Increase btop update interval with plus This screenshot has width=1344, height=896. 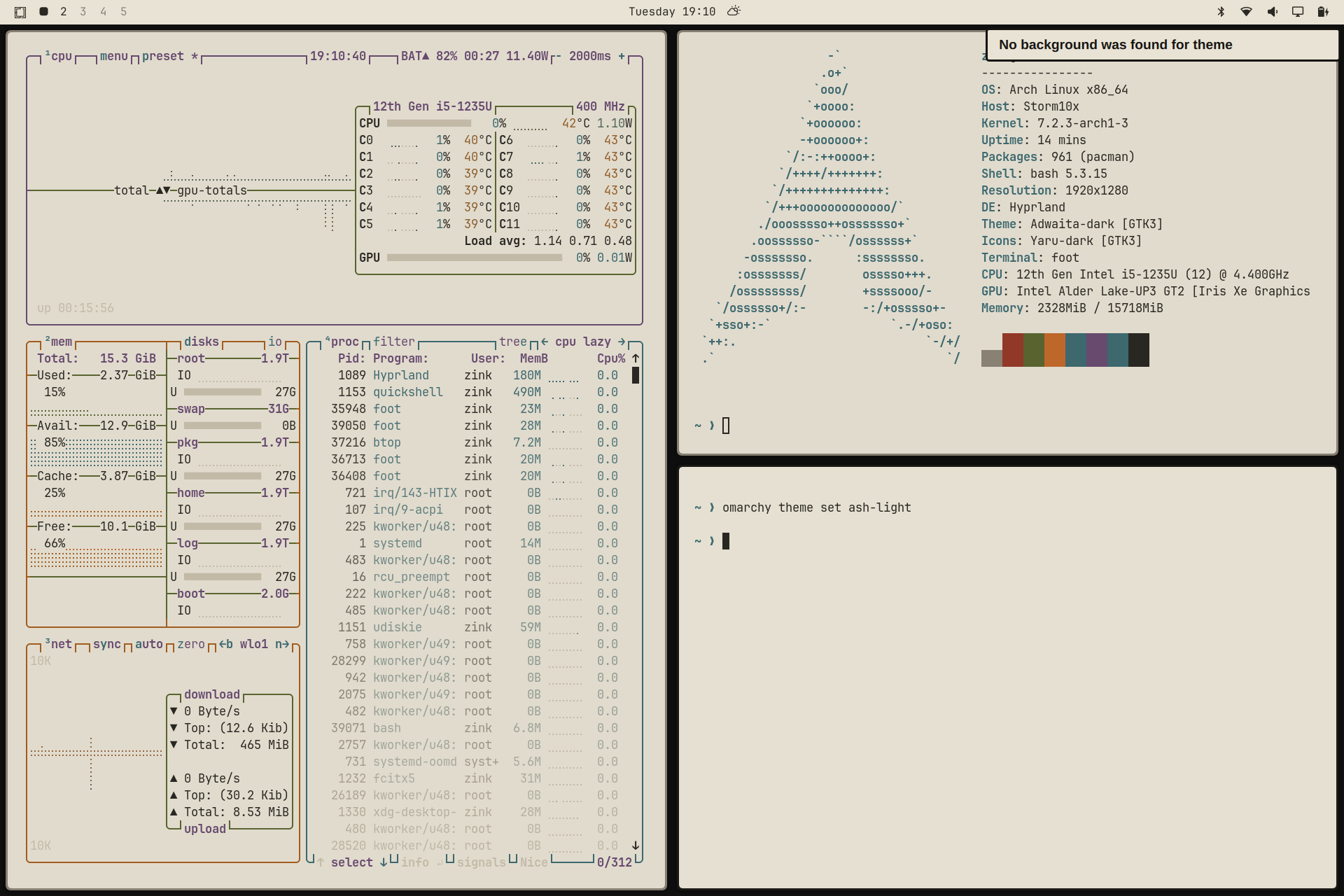pyautogui.click(x=621, y=56)
